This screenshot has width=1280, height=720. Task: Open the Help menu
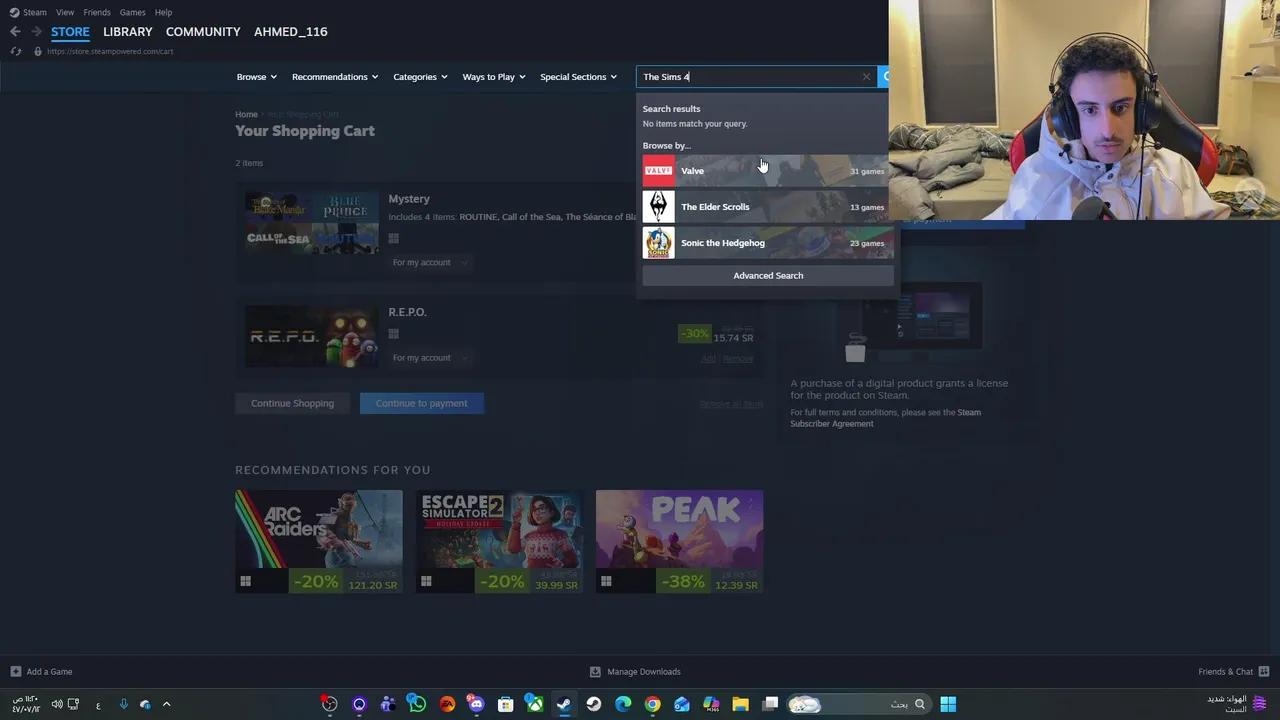[x=164, y=12]
